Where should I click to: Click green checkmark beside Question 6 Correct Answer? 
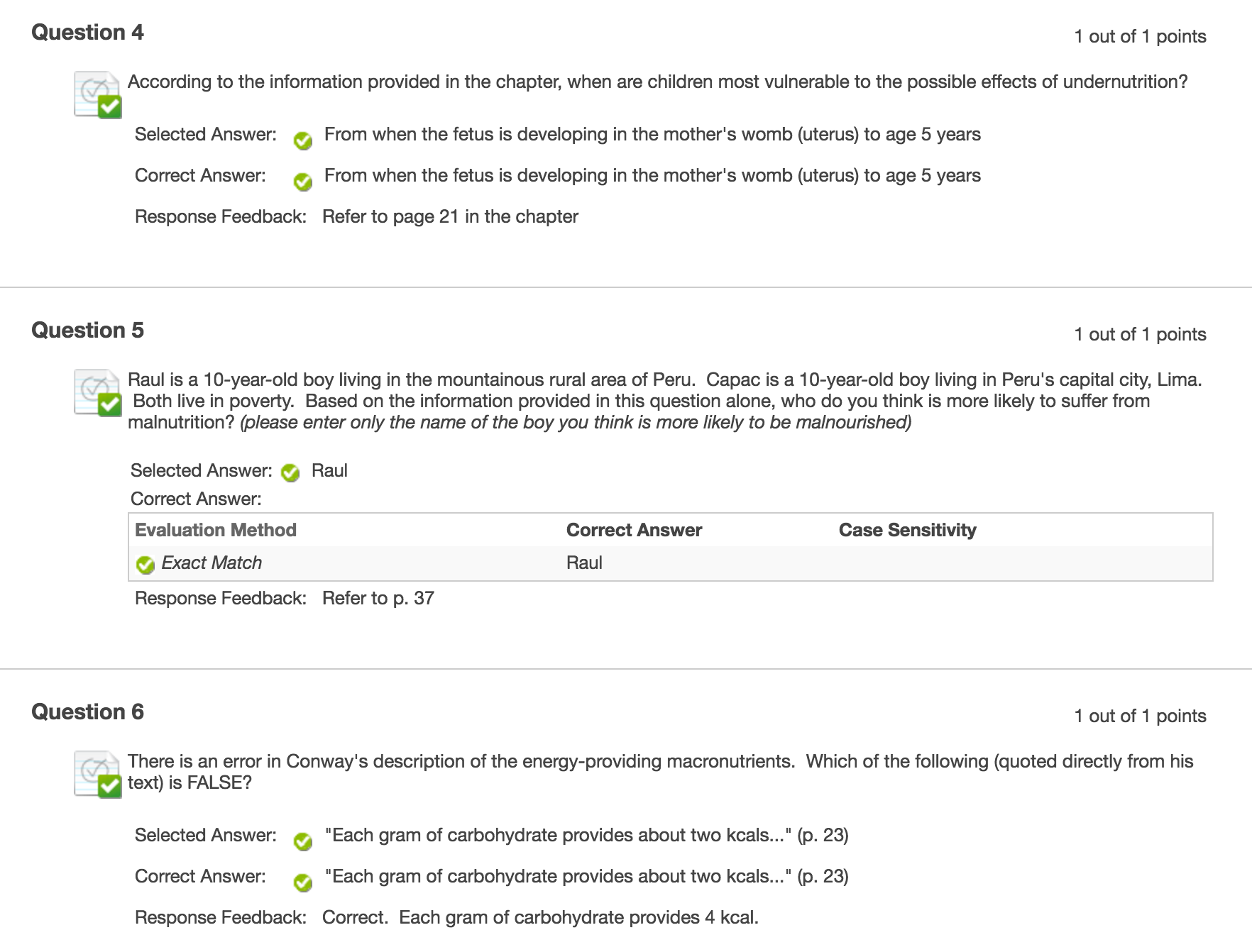pos(303,882)
